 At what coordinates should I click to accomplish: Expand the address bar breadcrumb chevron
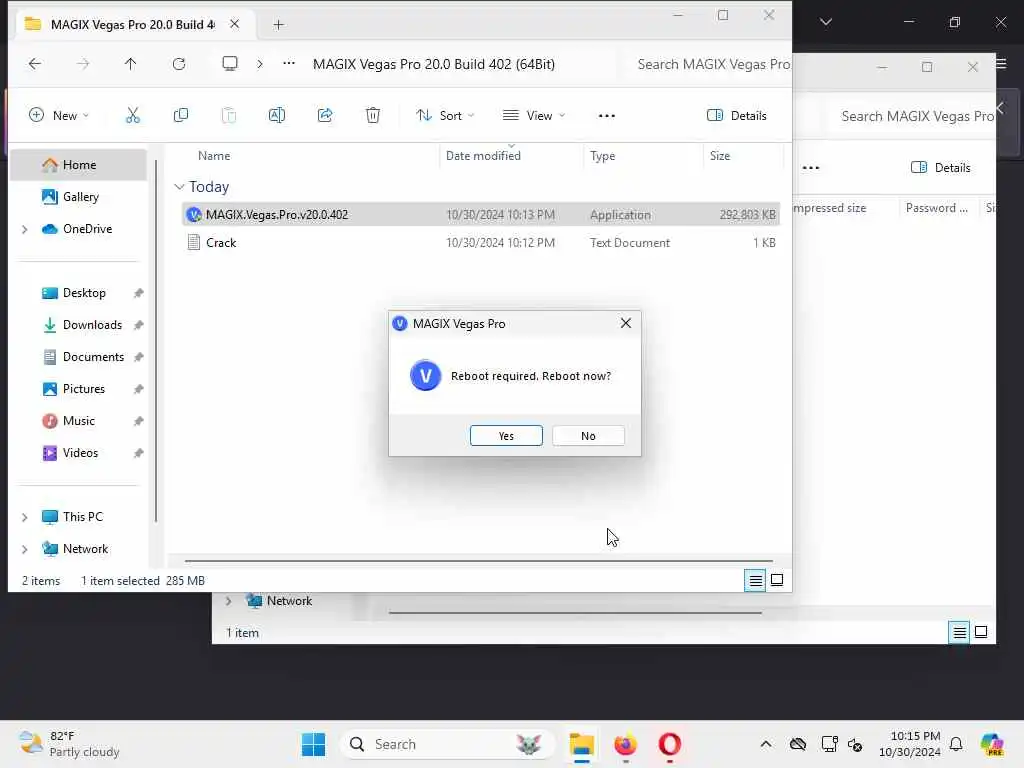pos(260,63)
